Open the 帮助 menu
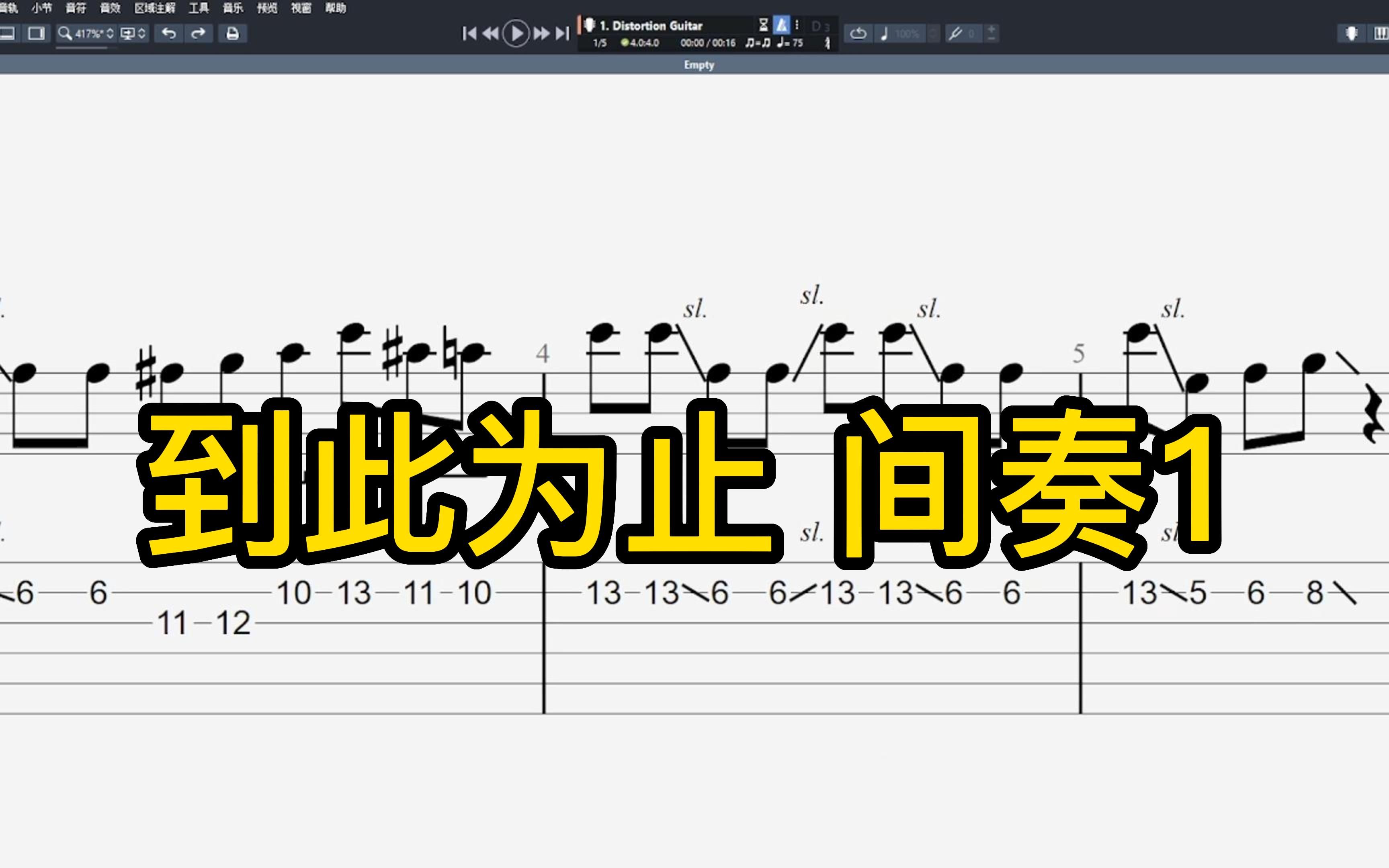The width and height of the screenshot is (1389, 868). click(x=336, y=8)
